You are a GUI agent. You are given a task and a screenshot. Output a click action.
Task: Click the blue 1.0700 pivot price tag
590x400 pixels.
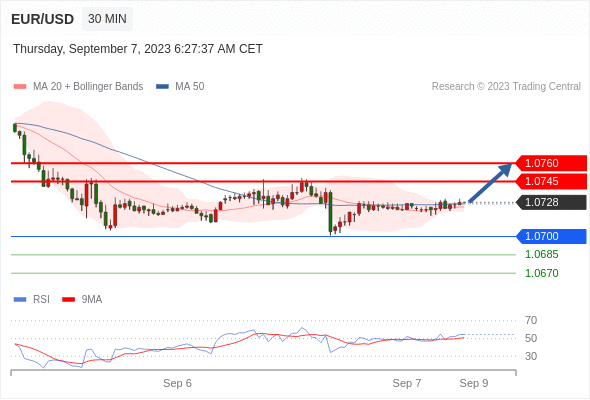click(551, 236)
